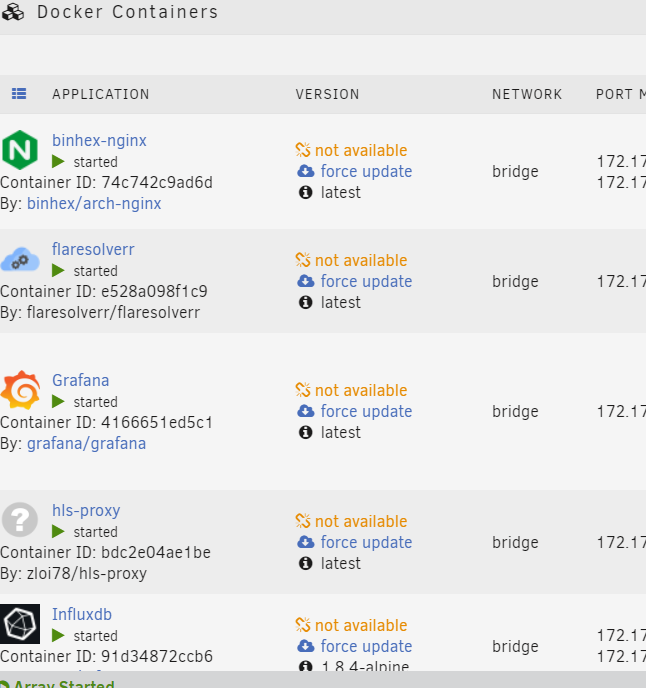
Task: Click hls-proxy green started play icon
Action: [x=58, y=532]
